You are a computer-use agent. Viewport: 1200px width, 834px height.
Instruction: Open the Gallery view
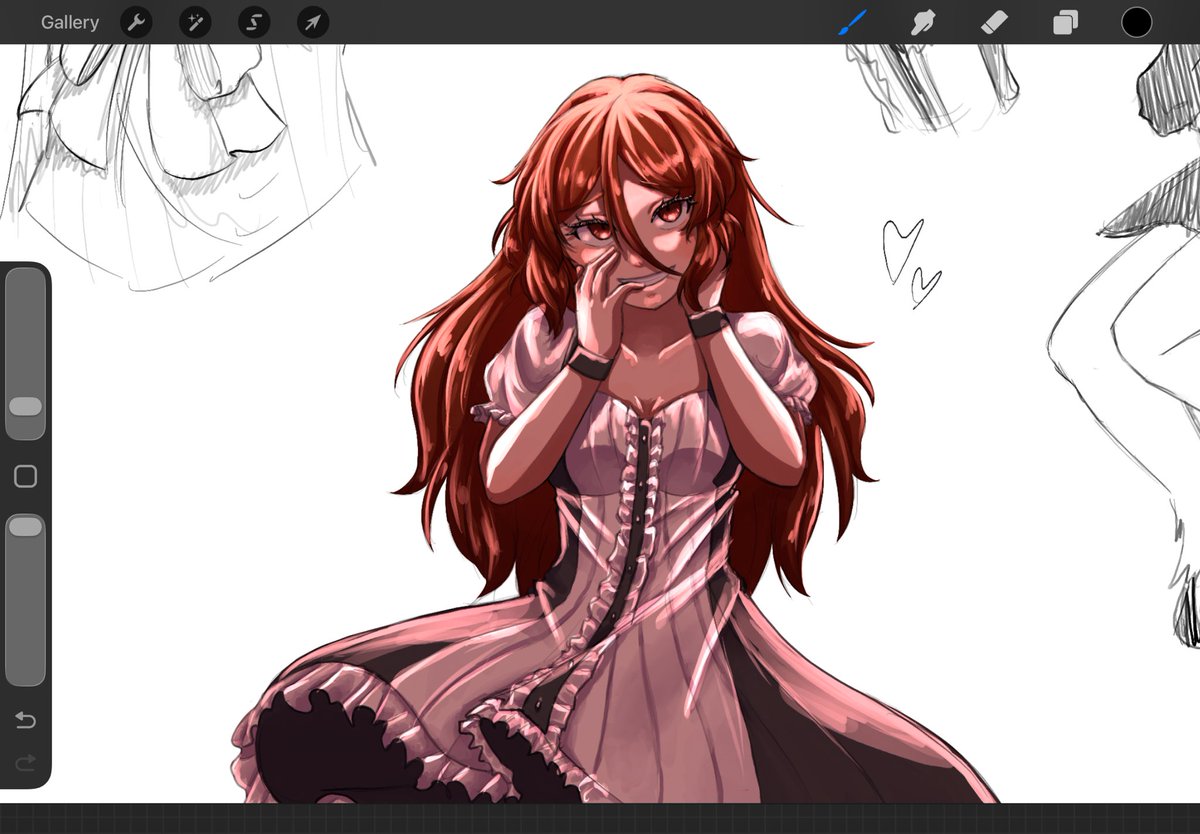(x=70, y=22)
